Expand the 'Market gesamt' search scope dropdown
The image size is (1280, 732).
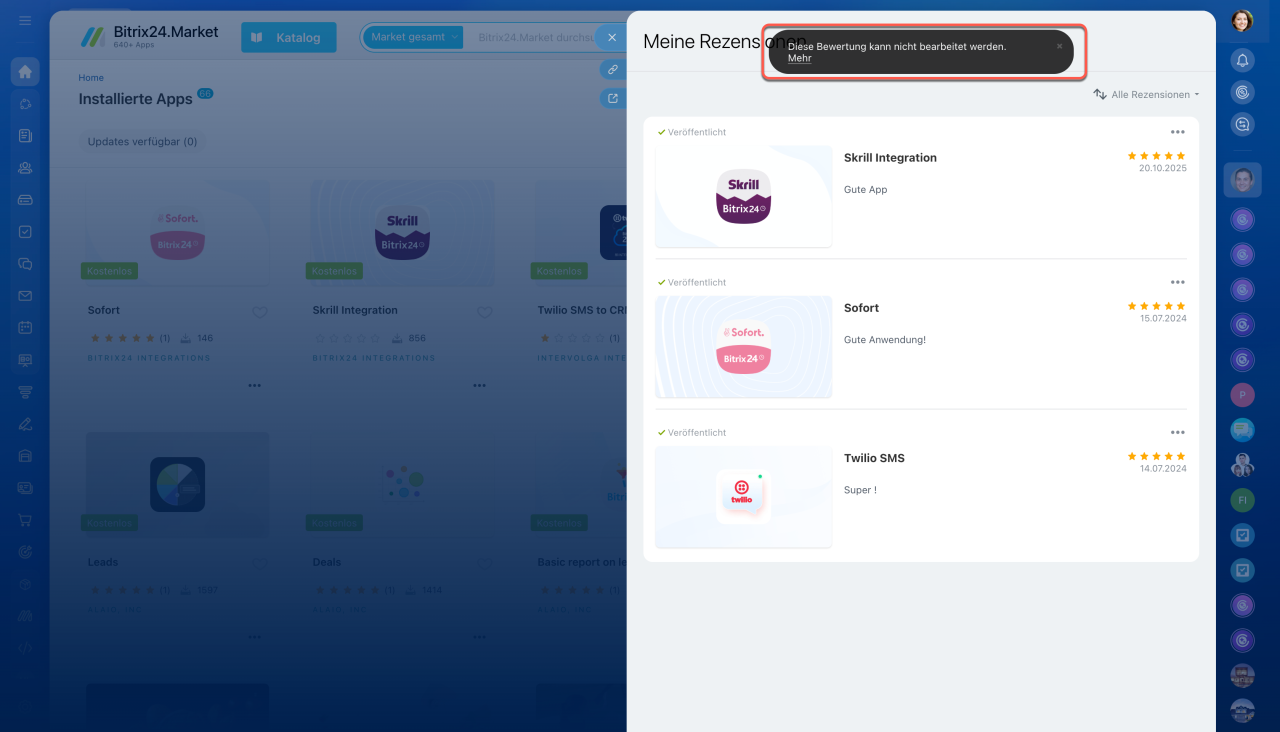[412, 37]
